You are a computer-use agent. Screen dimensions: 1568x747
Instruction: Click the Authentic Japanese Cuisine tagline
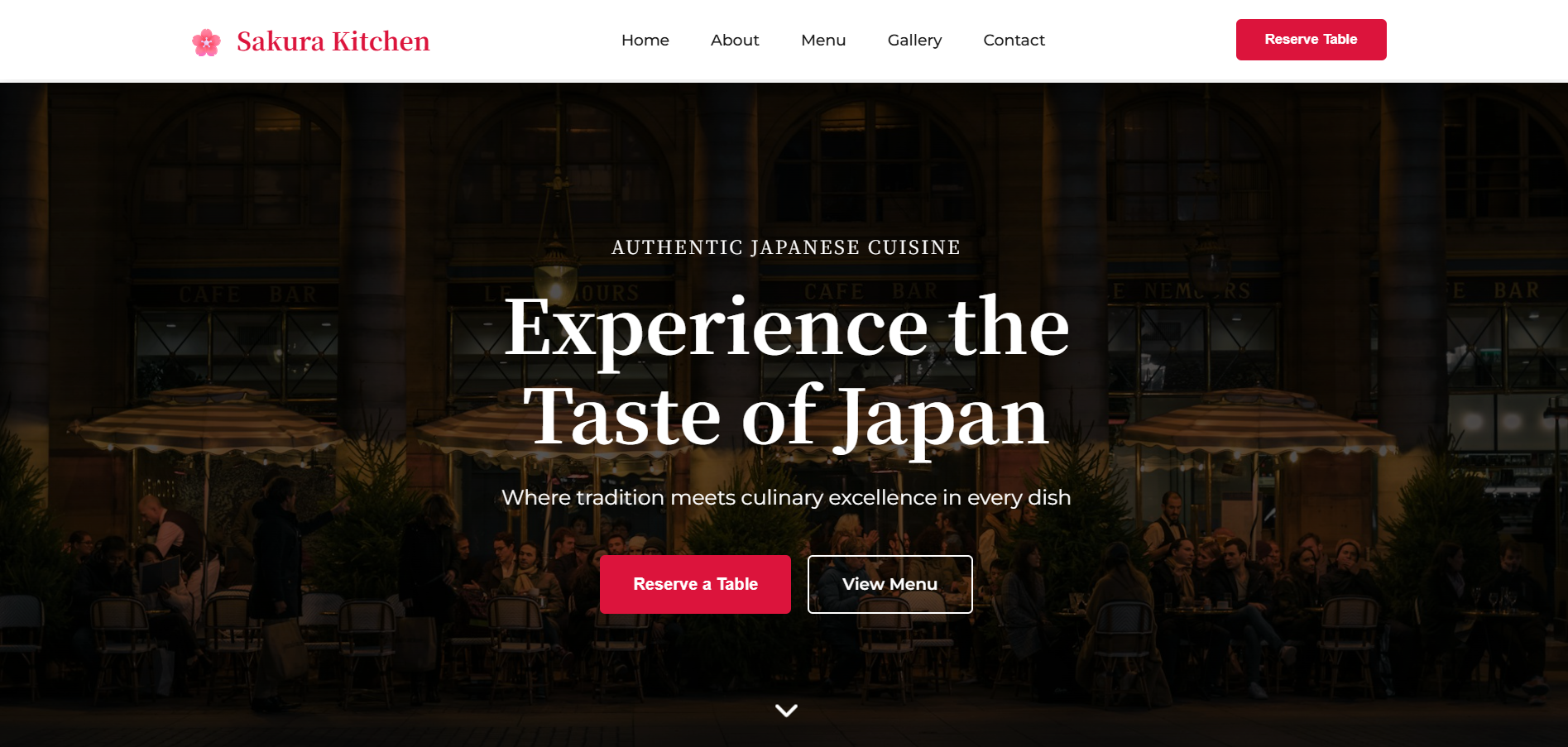(x=786, y=247)
